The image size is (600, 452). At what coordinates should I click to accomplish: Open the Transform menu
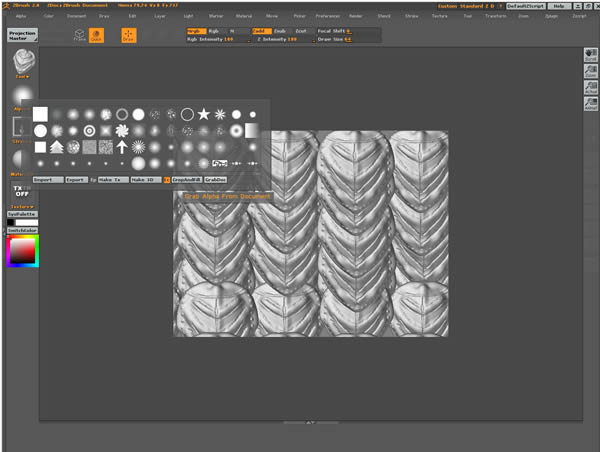pyautogui.click(x=496, y=16)
